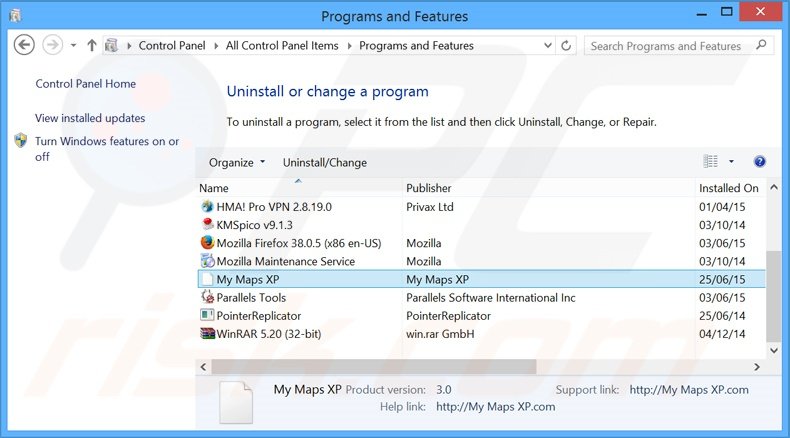Image resolution: width=790 pixels, height=438 pixels.
Task: Maximize the Programs and Features window
Action: 727,12
